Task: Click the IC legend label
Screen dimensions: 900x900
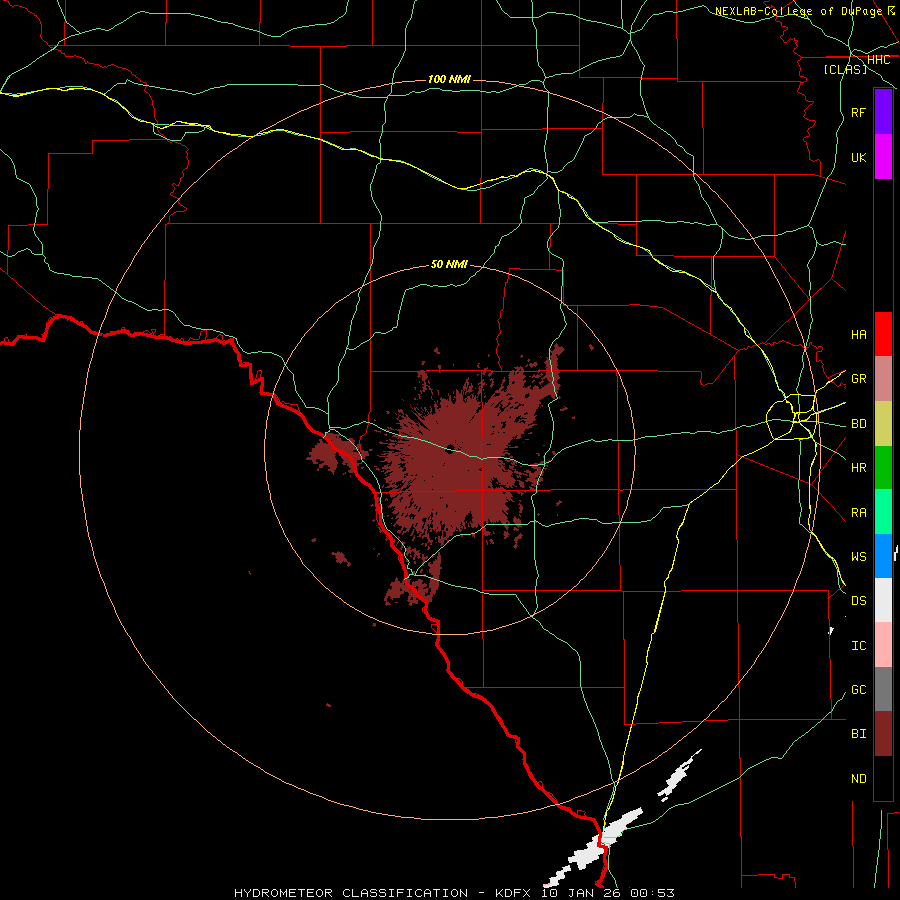Action: tap(859, 646)
